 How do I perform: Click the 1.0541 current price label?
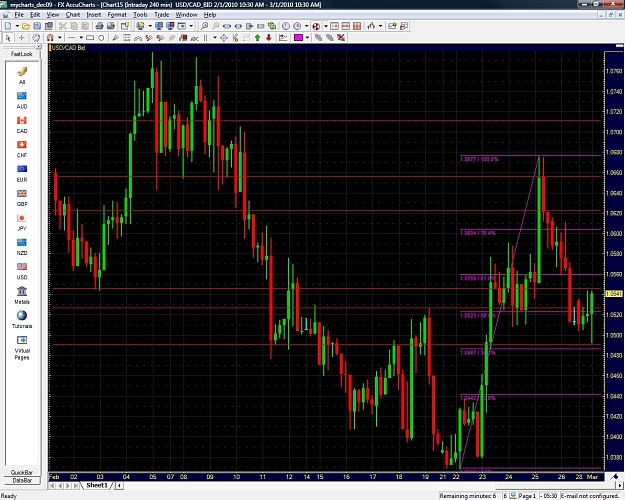613,293
